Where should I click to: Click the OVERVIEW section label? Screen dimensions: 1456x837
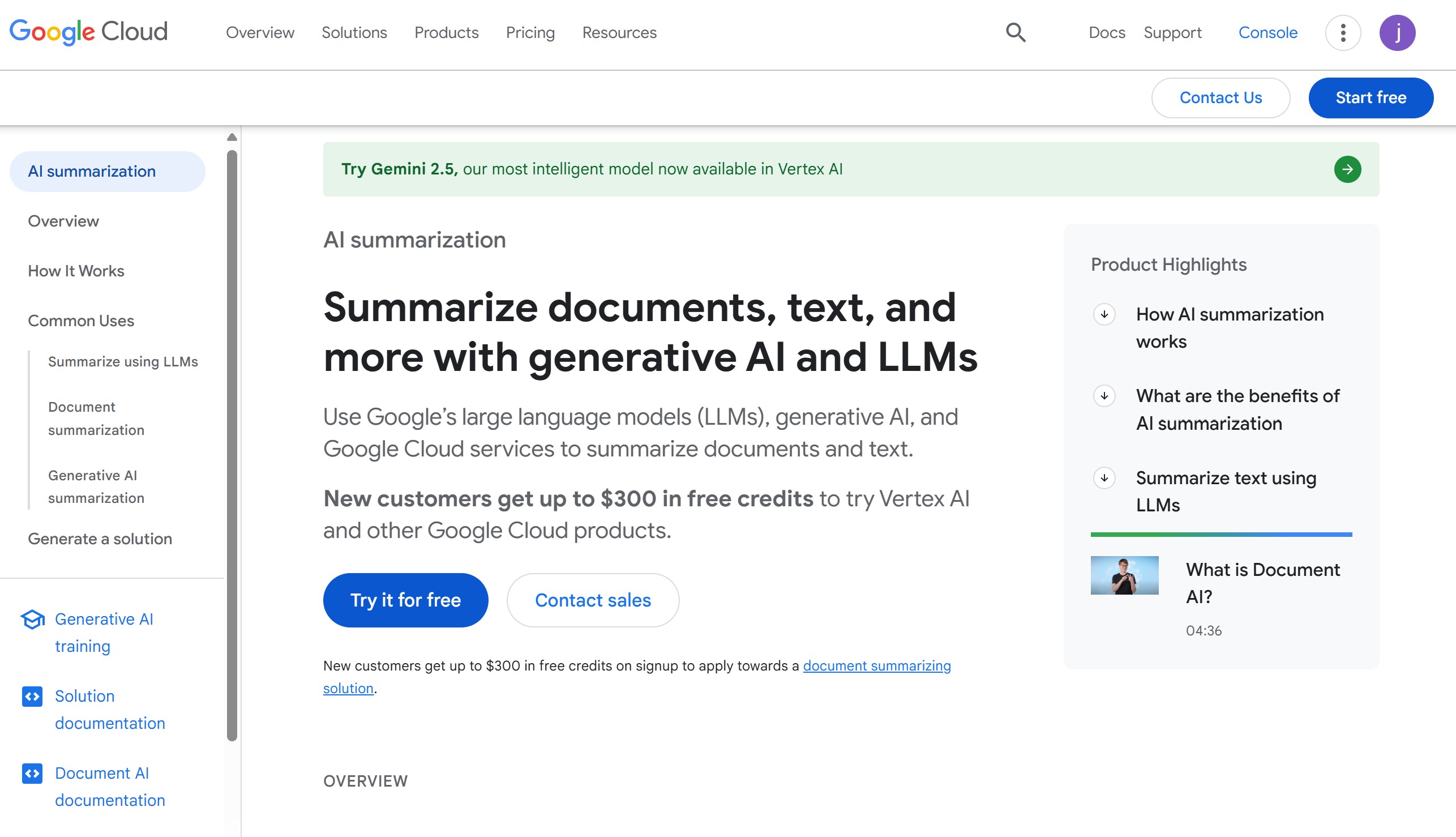366,781
